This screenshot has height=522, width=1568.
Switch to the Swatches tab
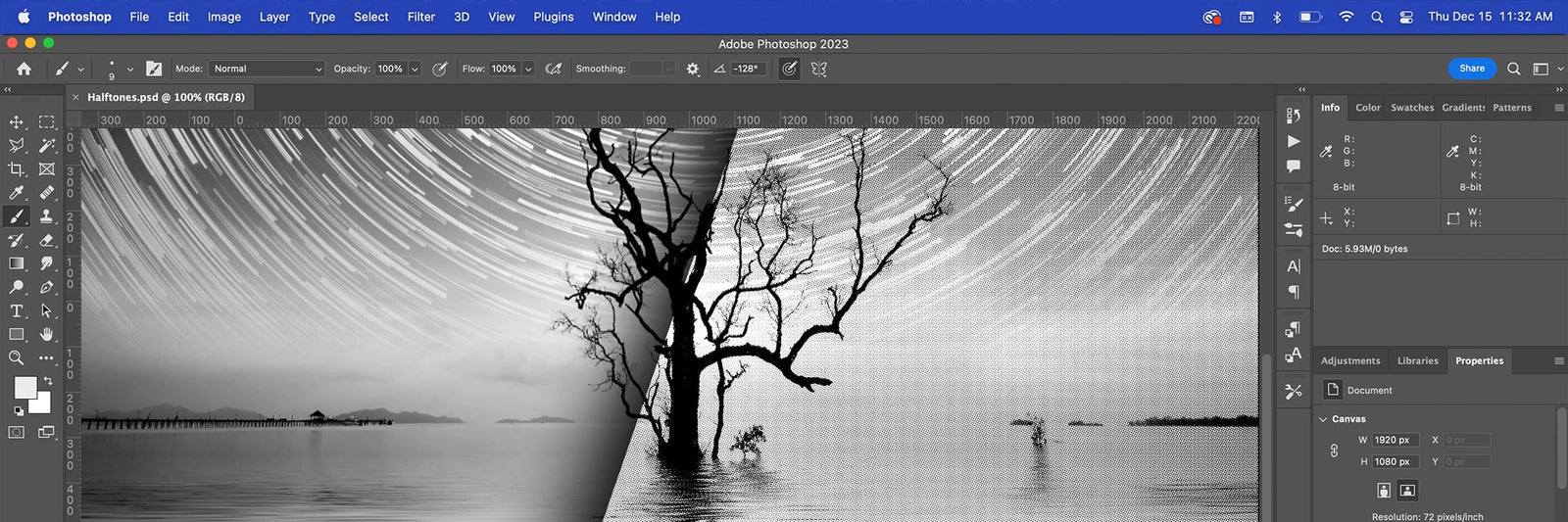[1411, 108]
